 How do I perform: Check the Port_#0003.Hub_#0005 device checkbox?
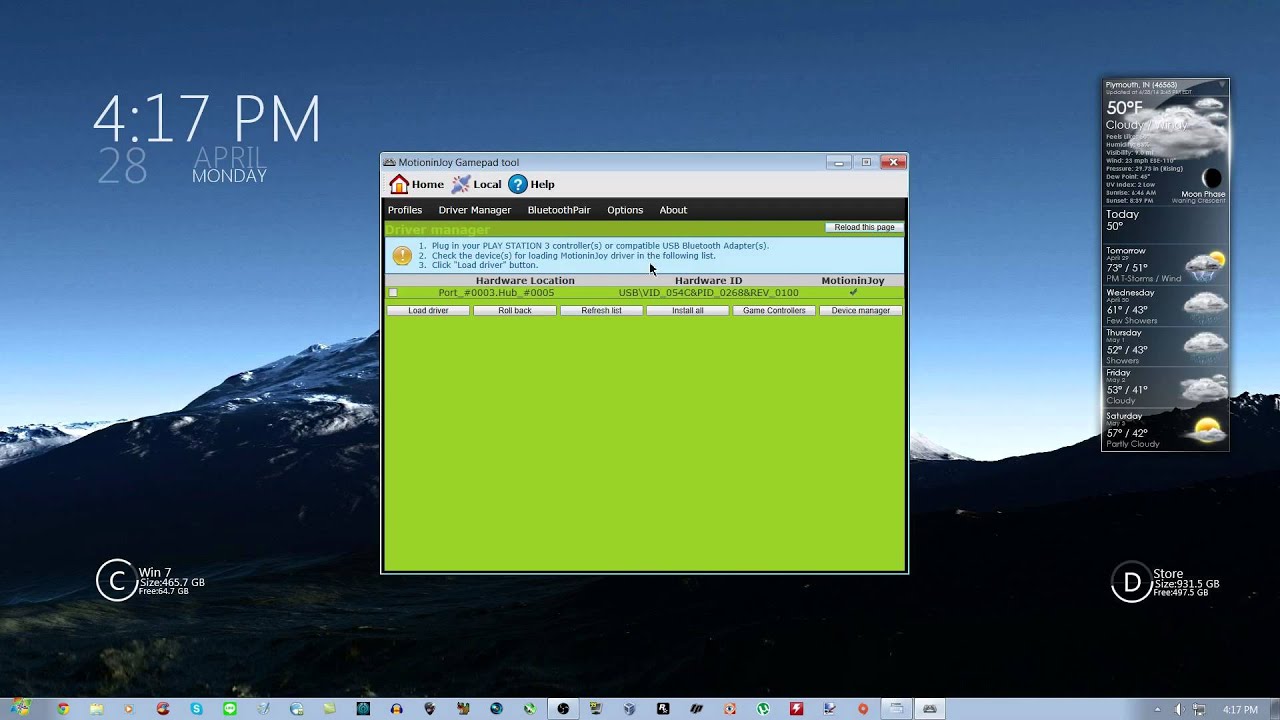pyautogui.click(x=393, y=293)
